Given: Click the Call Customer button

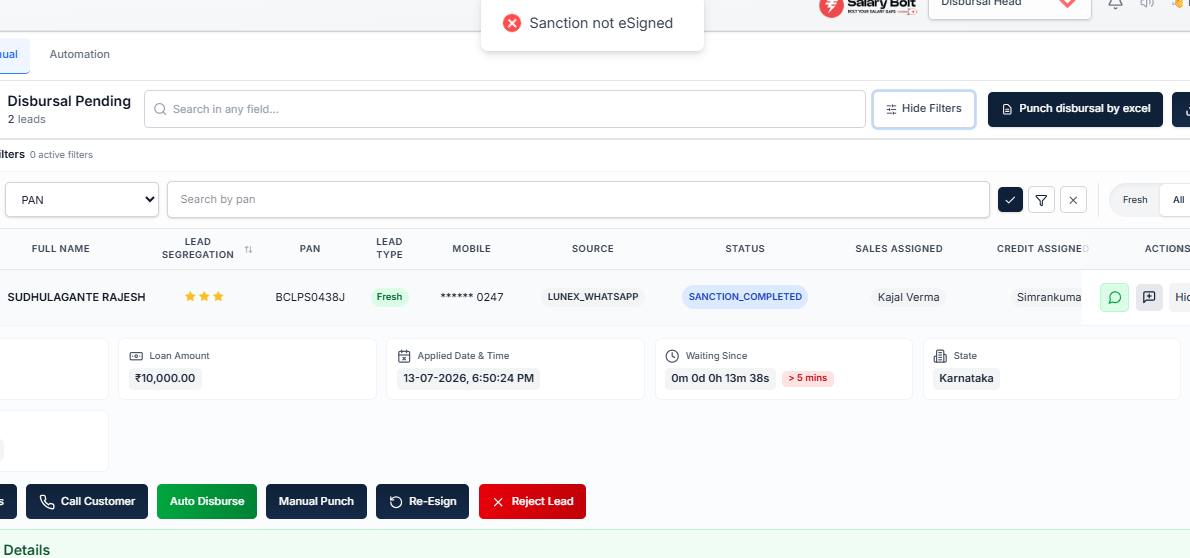Looking at the screenshot, I should 87,501.
